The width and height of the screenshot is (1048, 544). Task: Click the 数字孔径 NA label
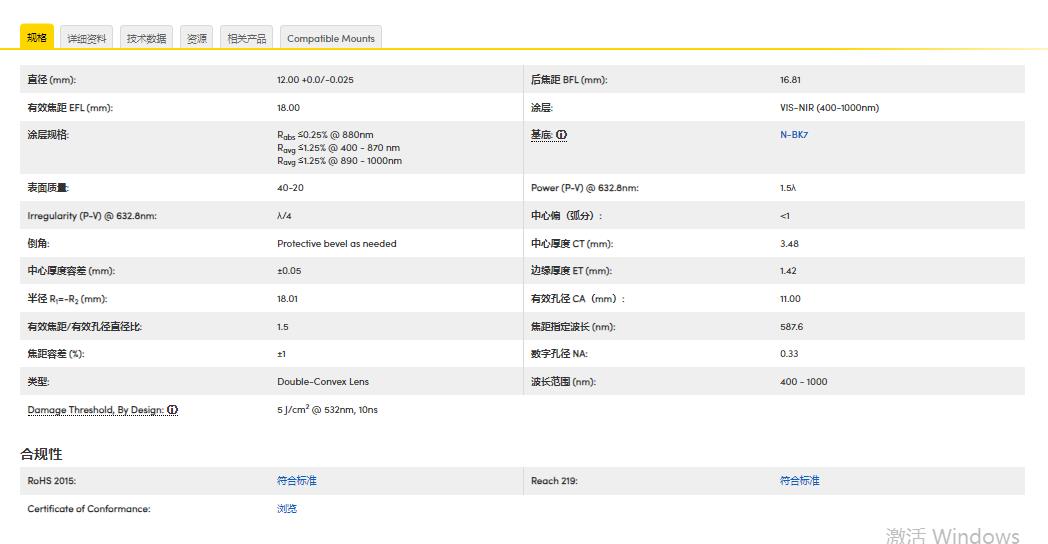point(559,354)
